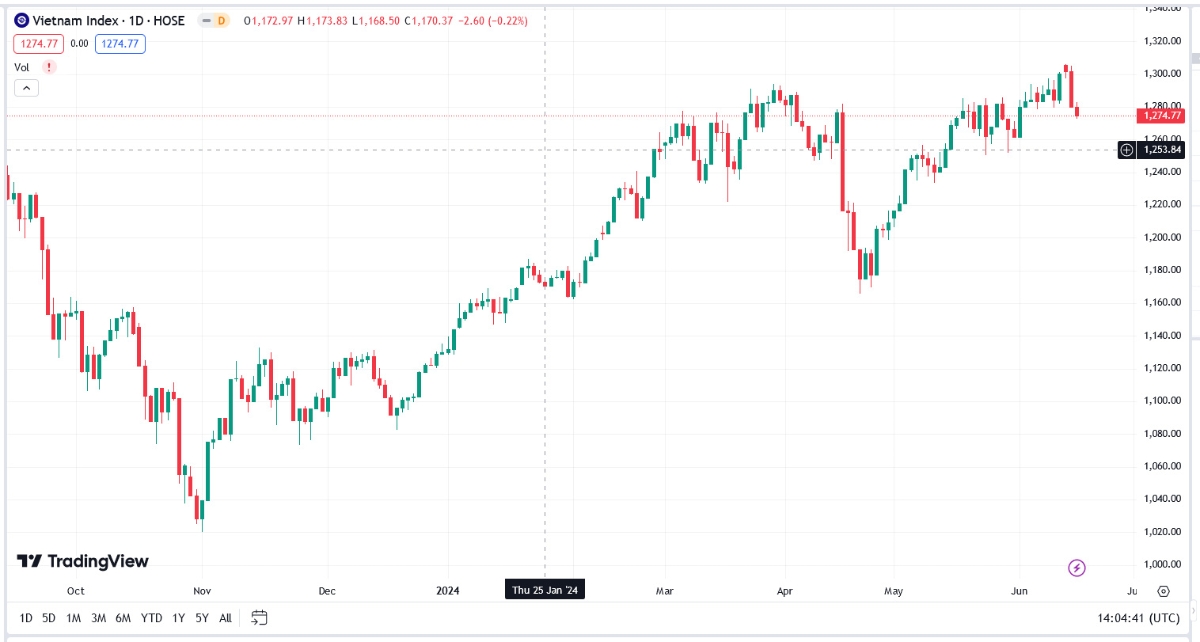Click the plus icon beside 1,253.84 crosshair label
Image resolution: width=1200 pixels, height=642 pixels.
(x=1127, y=150)
